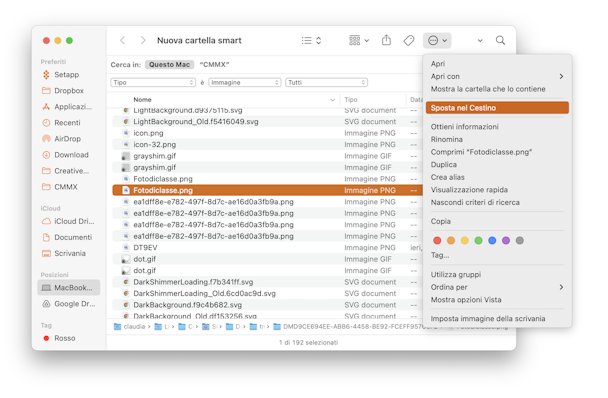Image resolution: width=608 pixels, height=398 pixels.
Task: Go forward with the right chevron arrow
Action: [x=143, y=40]
